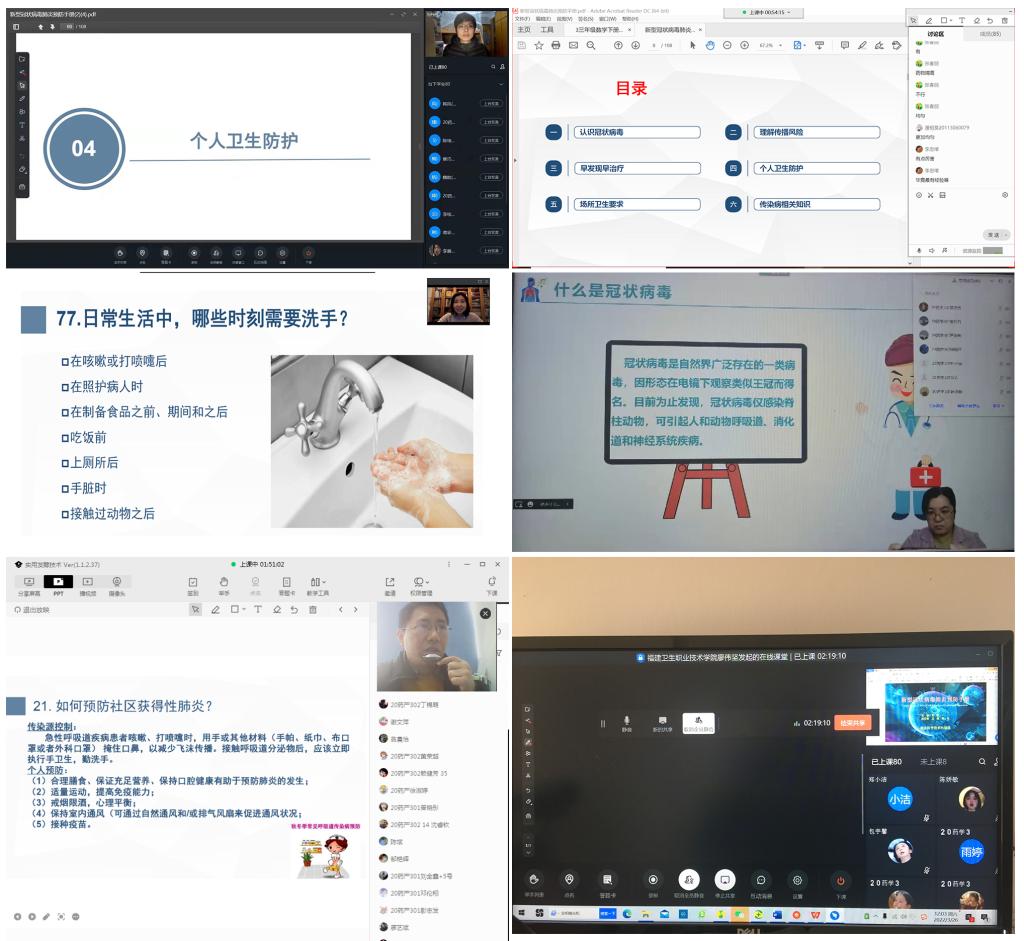Click the 邀请 invite icon

[390, 582]
